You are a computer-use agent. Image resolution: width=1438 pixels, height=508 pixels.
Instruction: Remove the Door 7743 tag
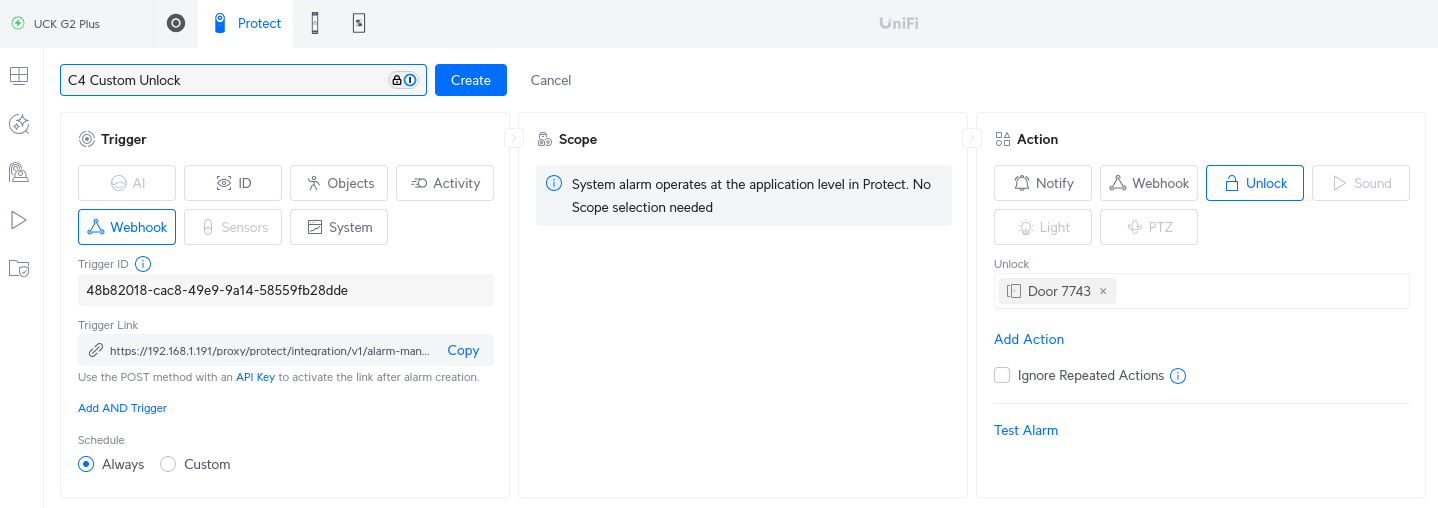(x=1103, y=291)
